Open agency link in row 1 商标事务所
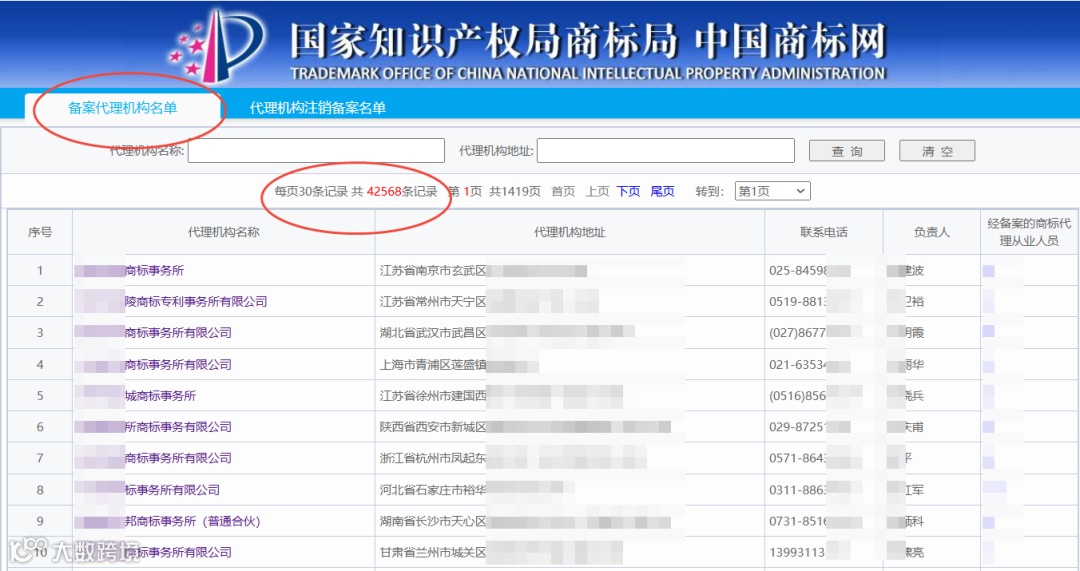This screenshot has height=571, width=1080. (x=154, y=271)
